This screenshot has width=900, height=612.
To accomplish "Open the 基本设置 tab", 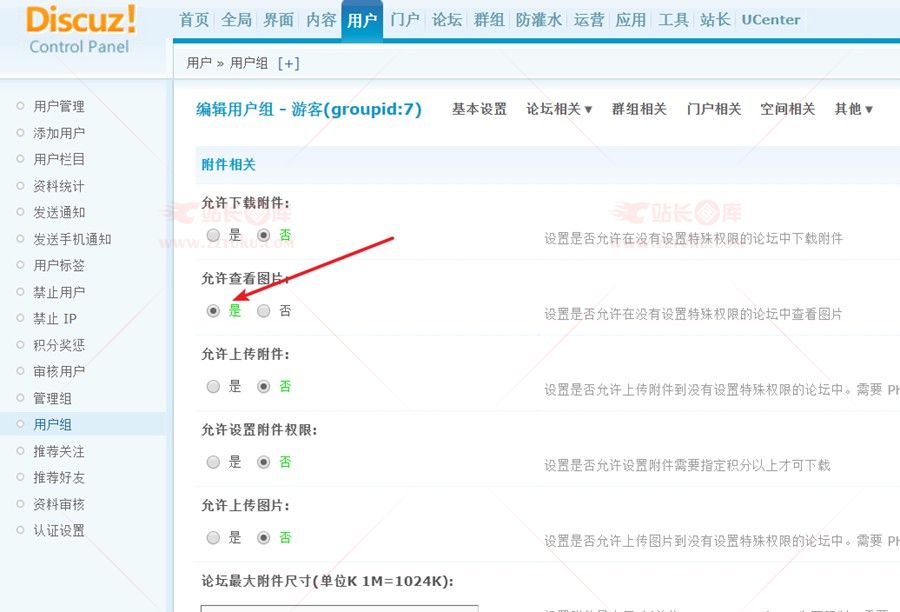I will [479, 109].
